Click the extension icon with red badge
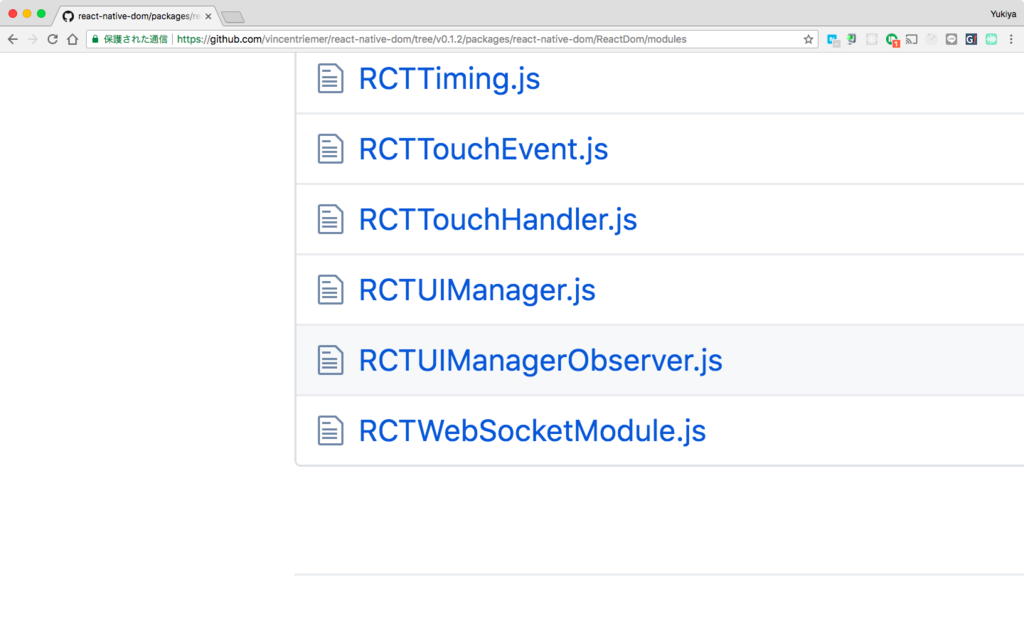The height and width of the screenshot is (624, 1024). 892,39
